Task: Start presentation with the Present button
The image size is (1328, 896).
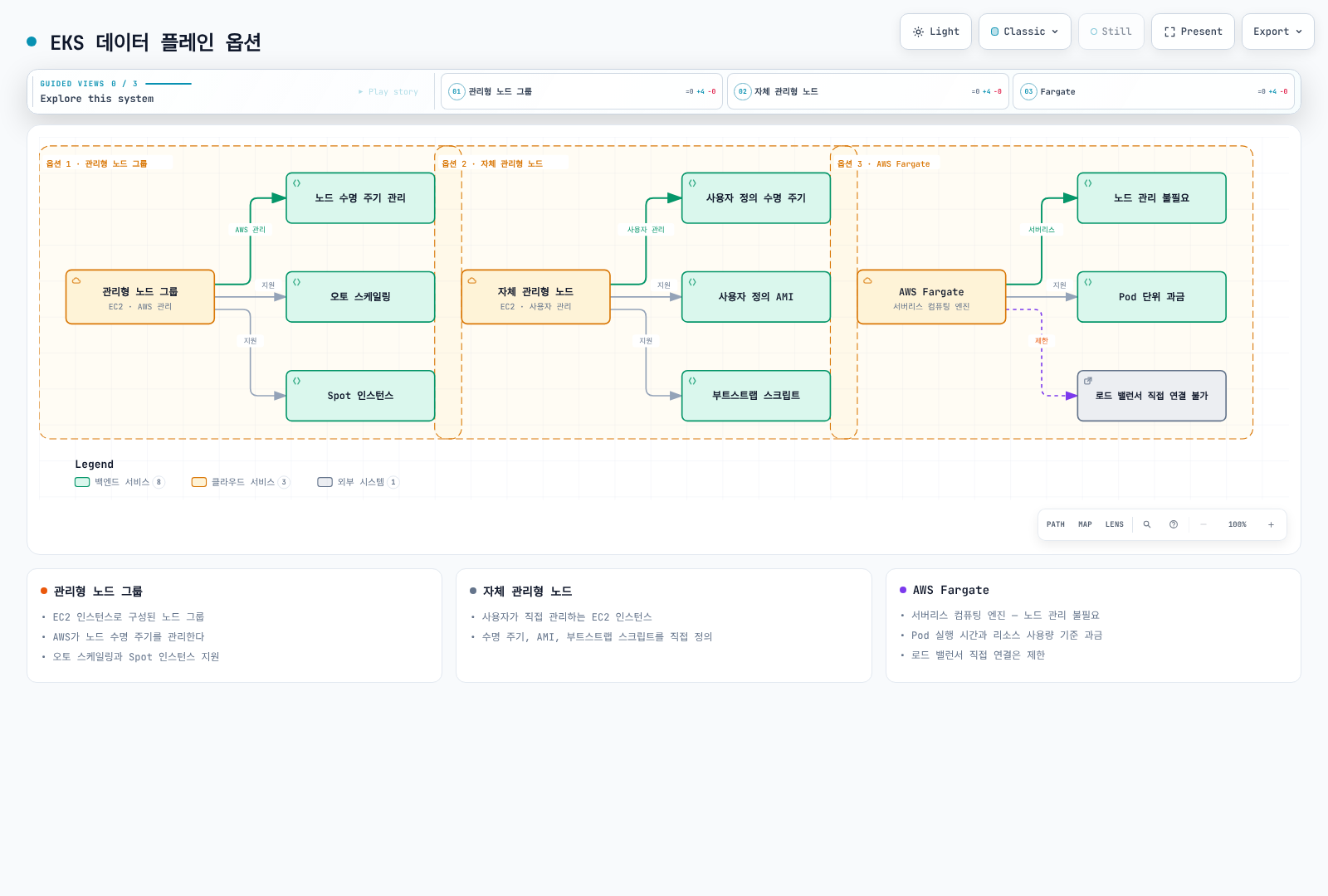Action: 1193,32
